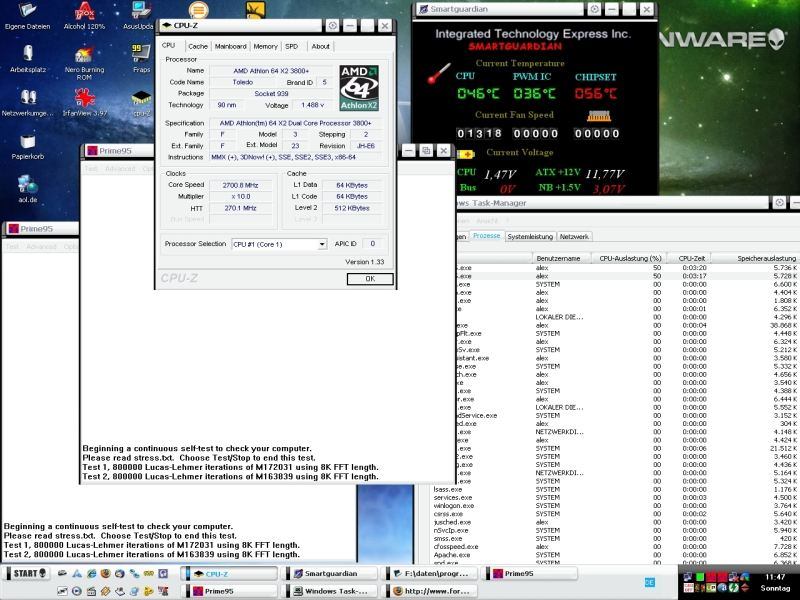Click Core Speed value 2700.8 MHz
Image resolution: width=800 pixels, height=600 pixels.
(240, 185)
